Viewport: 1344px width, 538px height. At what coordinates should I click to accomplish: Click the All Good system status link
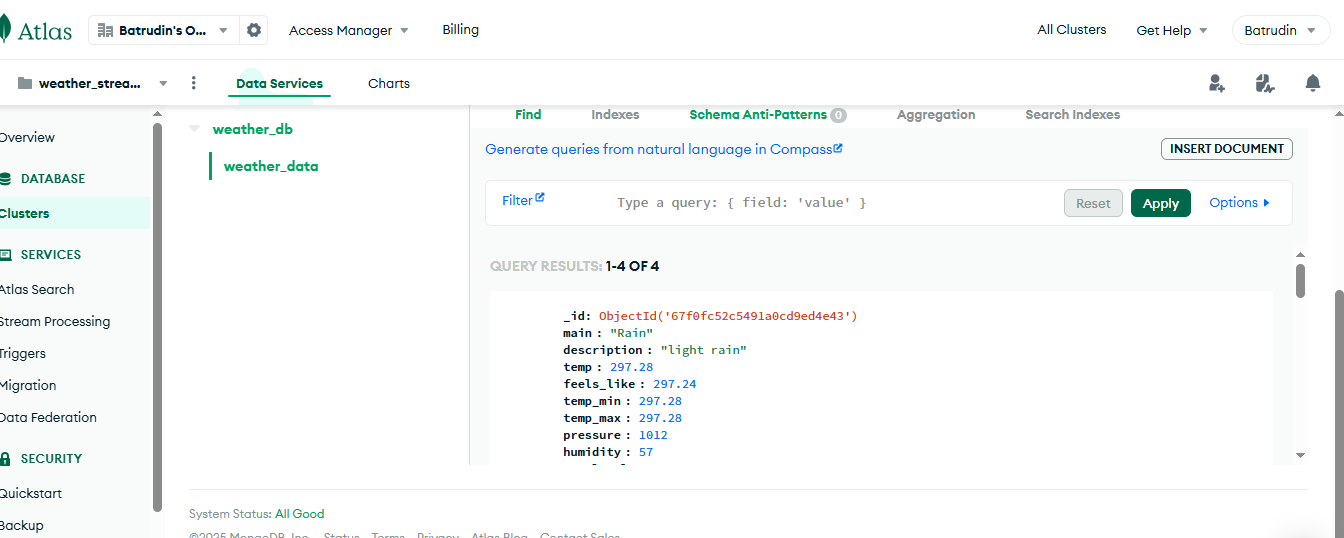300,514
